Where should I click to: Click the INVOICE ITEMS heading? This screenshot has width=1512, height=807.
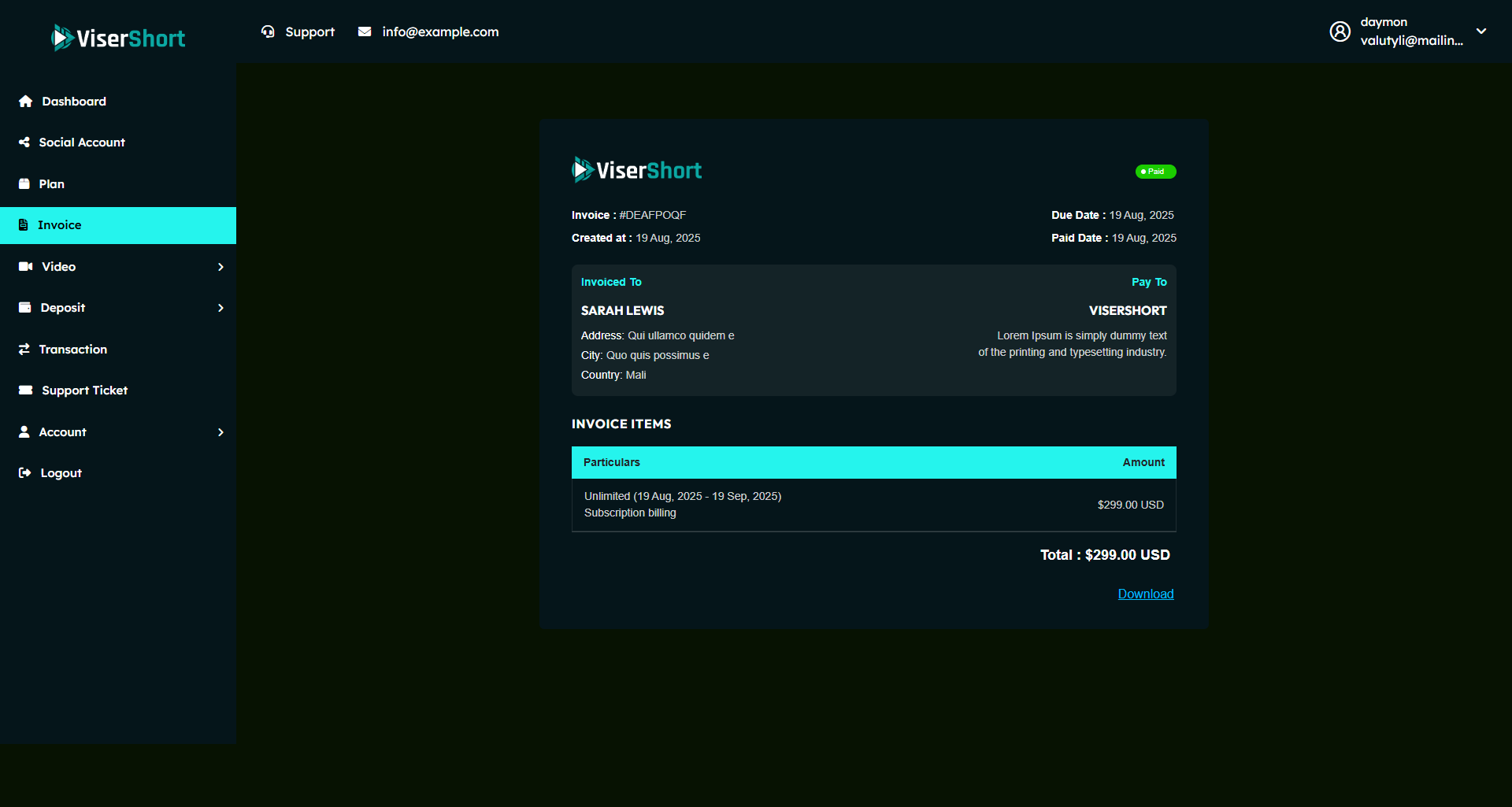click(x=621, y=424)
